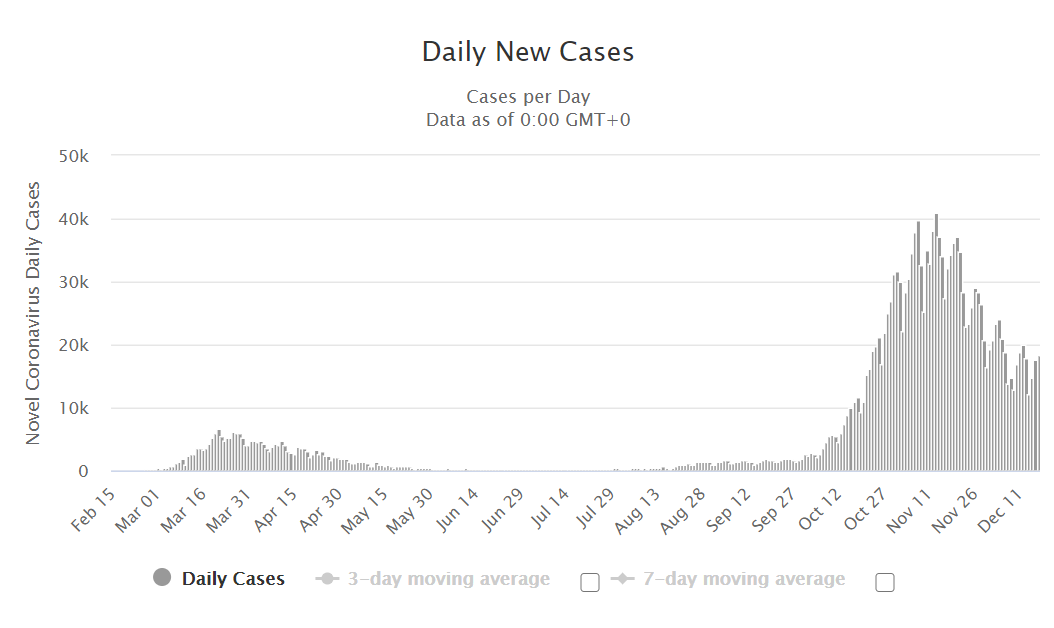Toggle the Daily Cases legend label

pyautogui.click(x=233, y=579)
